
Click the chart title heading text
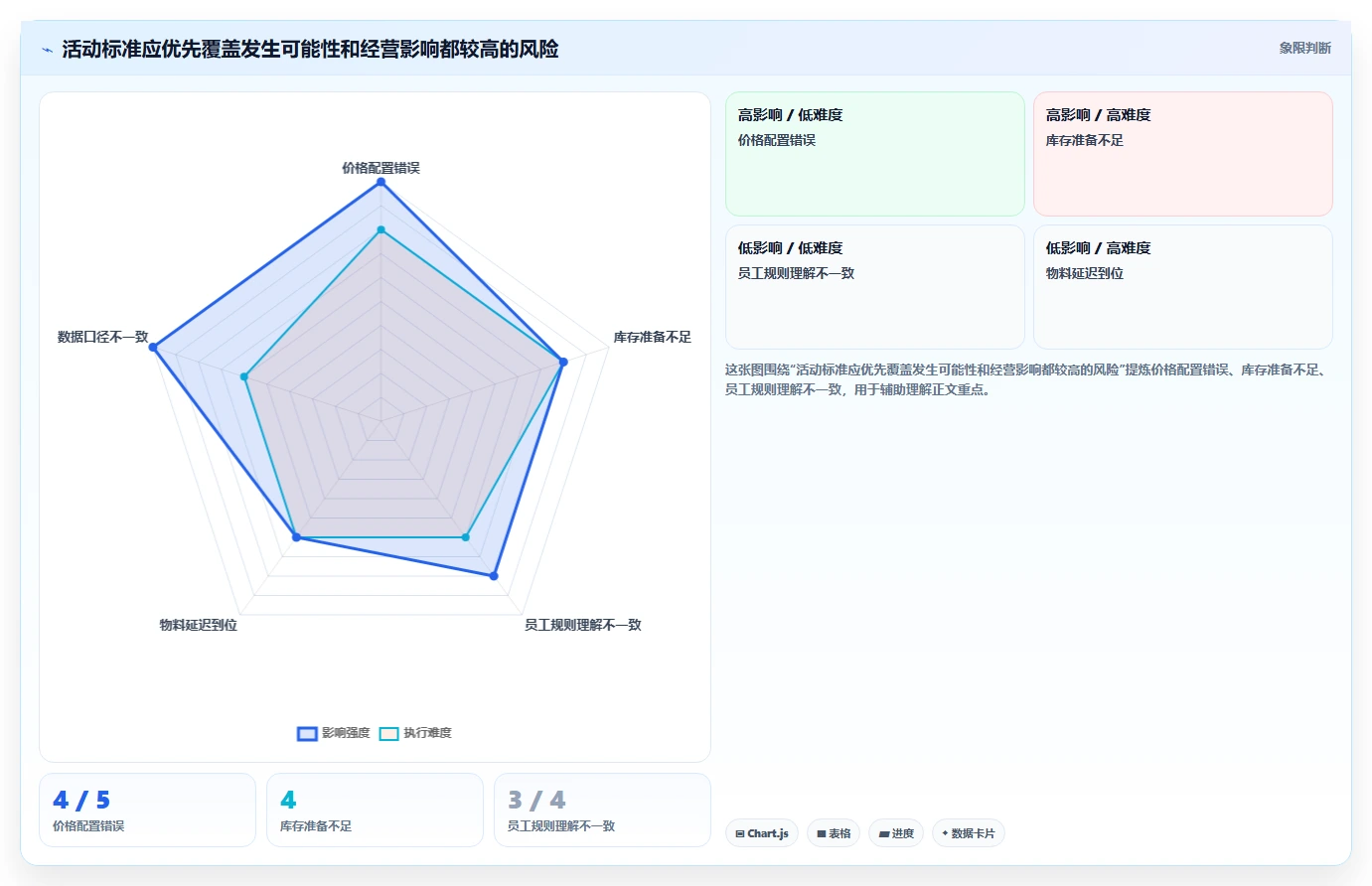click(x=310, y=49)
